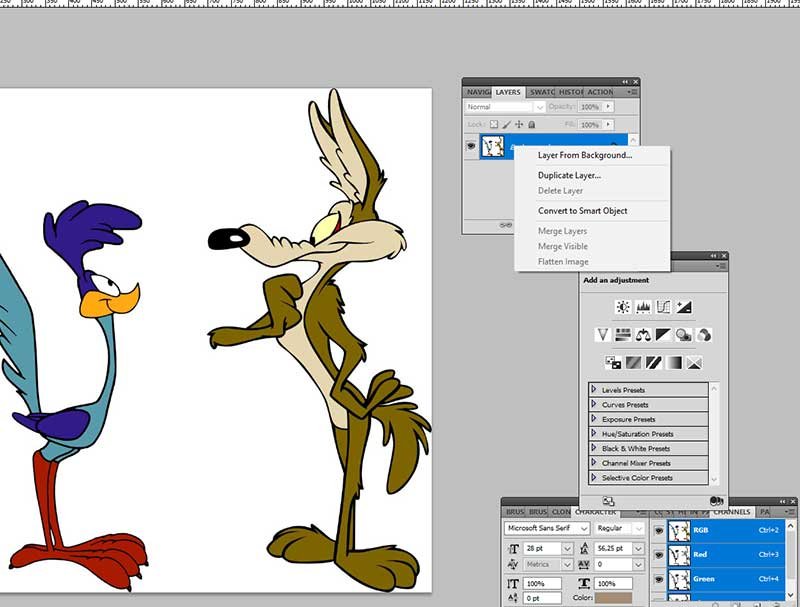Add a Hue/Saturation adjustment
The width and height of the screenshot is (800, 607).
tap(623, 335)
